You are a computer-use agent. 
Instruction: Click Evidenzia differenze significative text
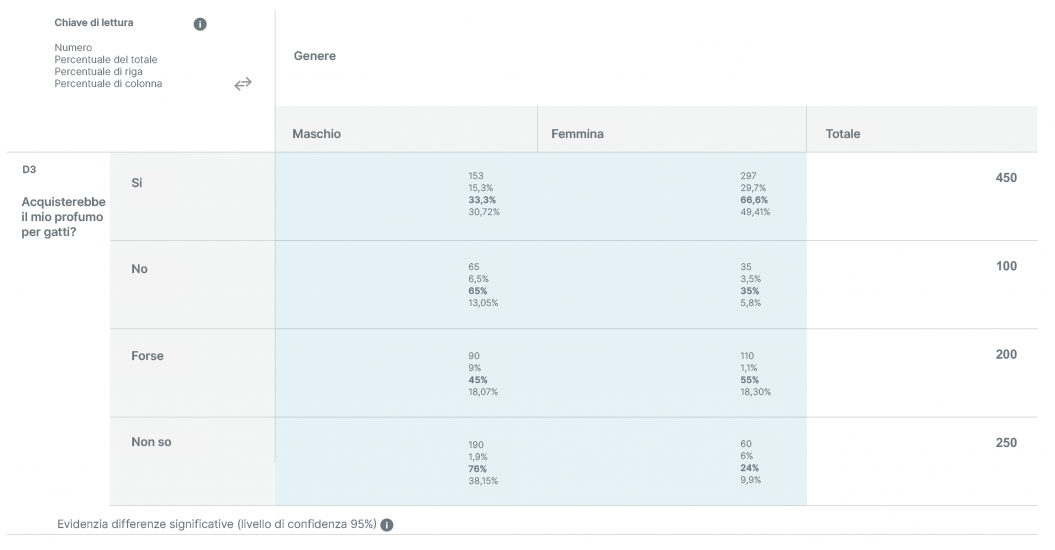pos(217,524)
